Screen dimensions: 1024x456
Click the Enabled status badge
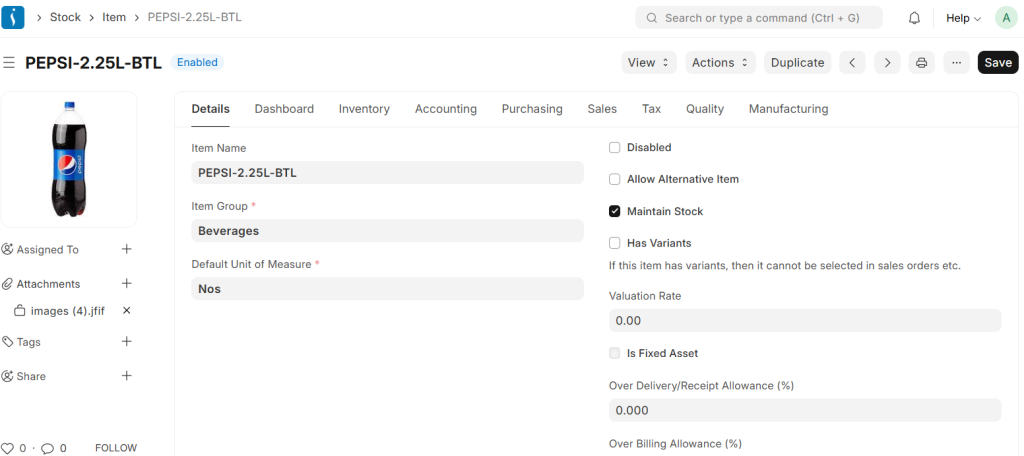197,63
